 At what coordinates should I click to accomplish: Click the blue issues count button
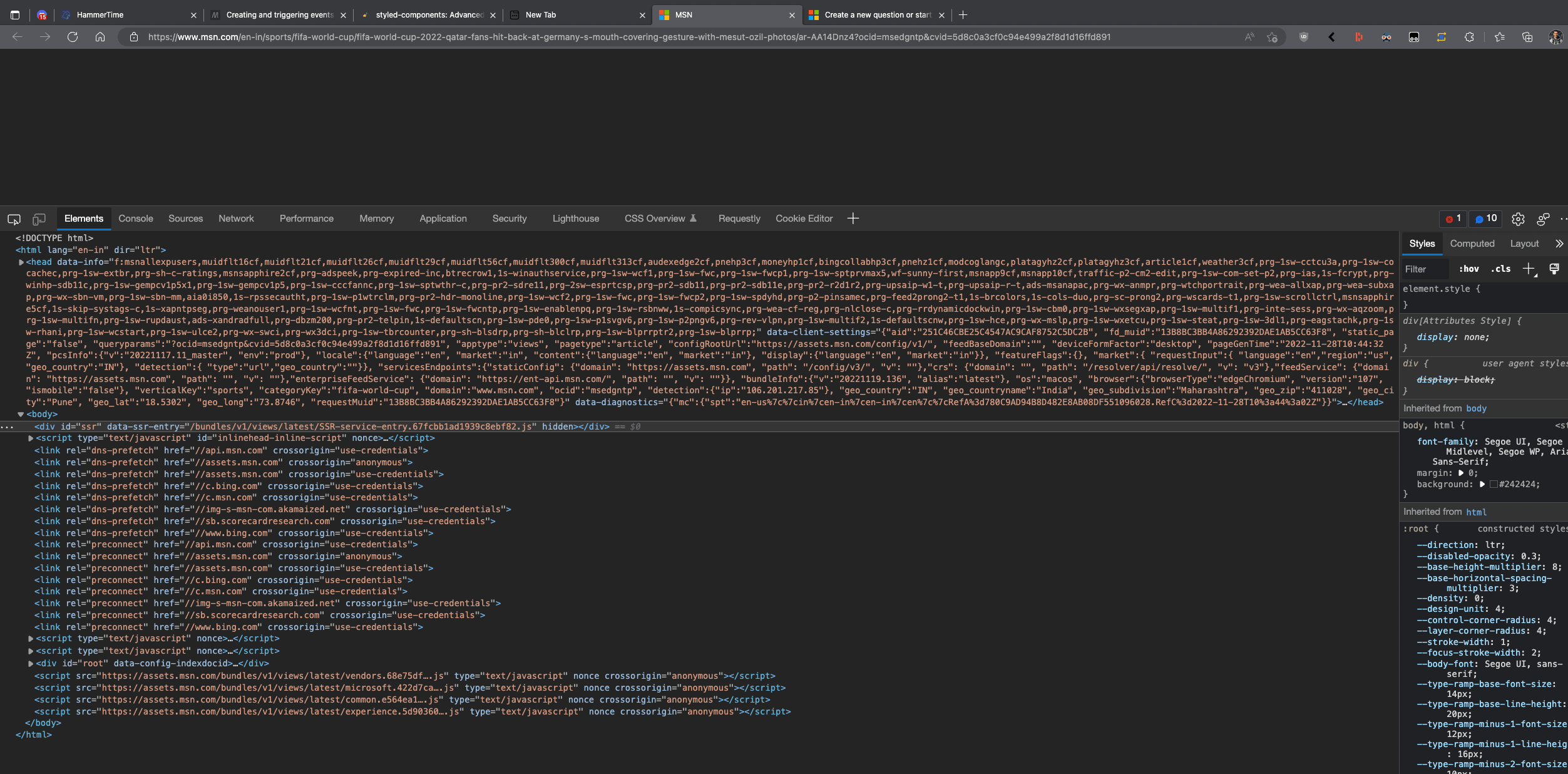(1485, 219)
